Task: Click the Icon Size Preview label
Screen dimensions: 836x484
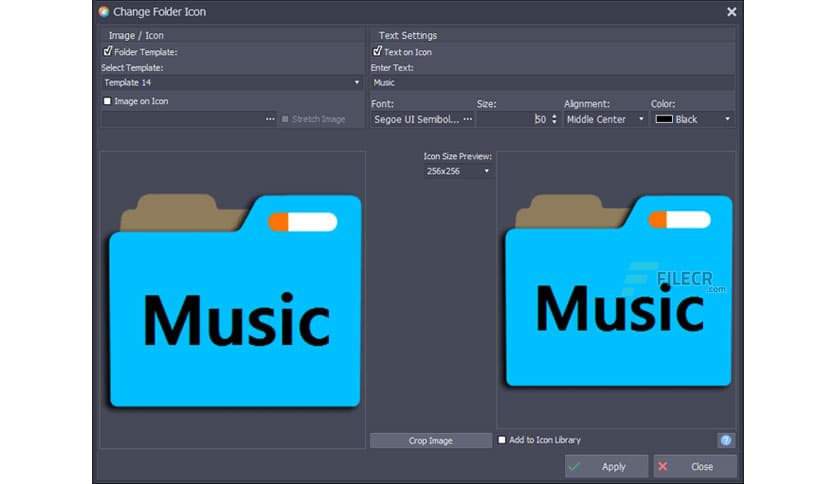Action: coord(457,156)
